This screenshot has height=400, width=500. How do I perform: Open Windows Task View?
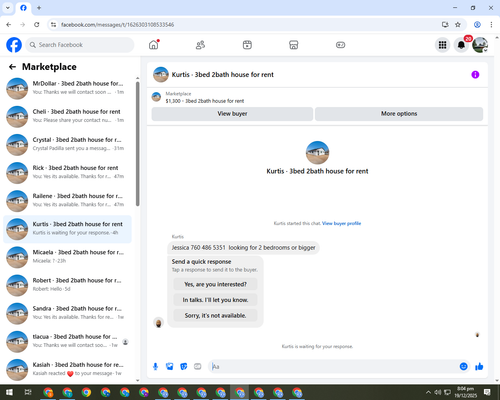click(x=28, y=392)
